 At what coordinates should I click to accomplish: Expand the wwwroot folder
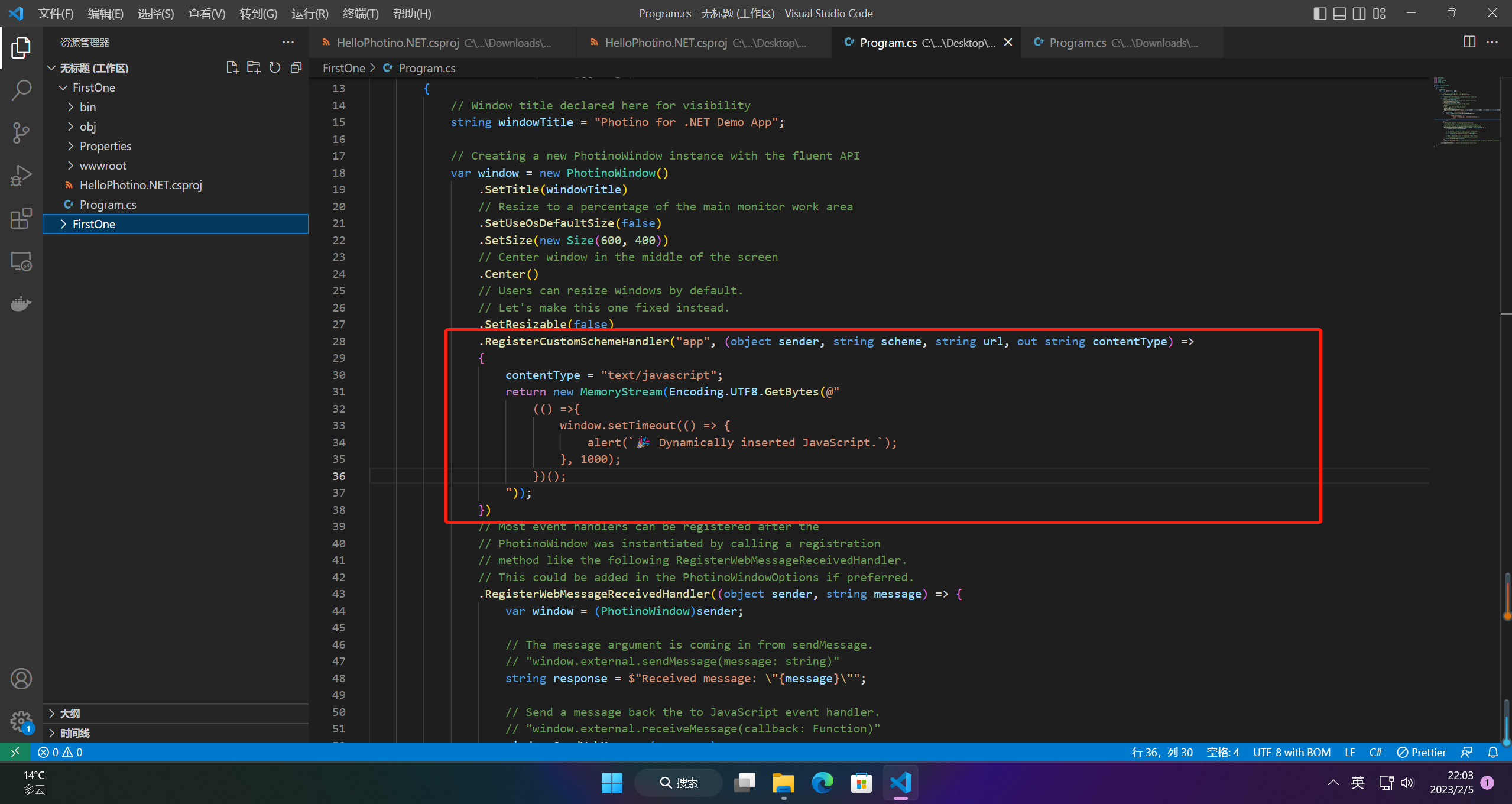click(103, 166)
